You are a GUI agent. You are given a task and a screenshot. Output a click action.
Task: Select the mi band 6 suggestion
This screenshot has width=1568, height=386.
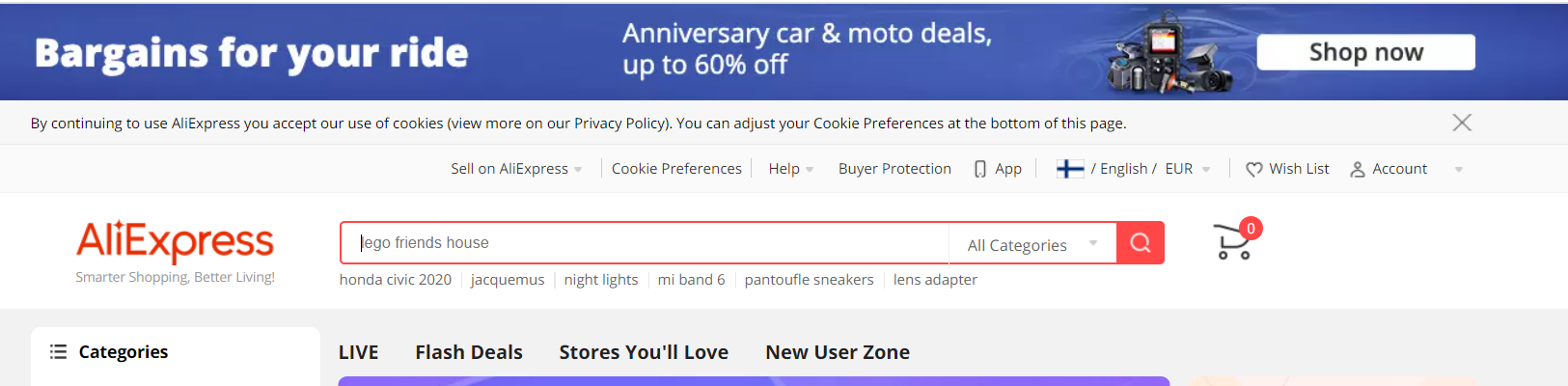click(x=691, y=280)
